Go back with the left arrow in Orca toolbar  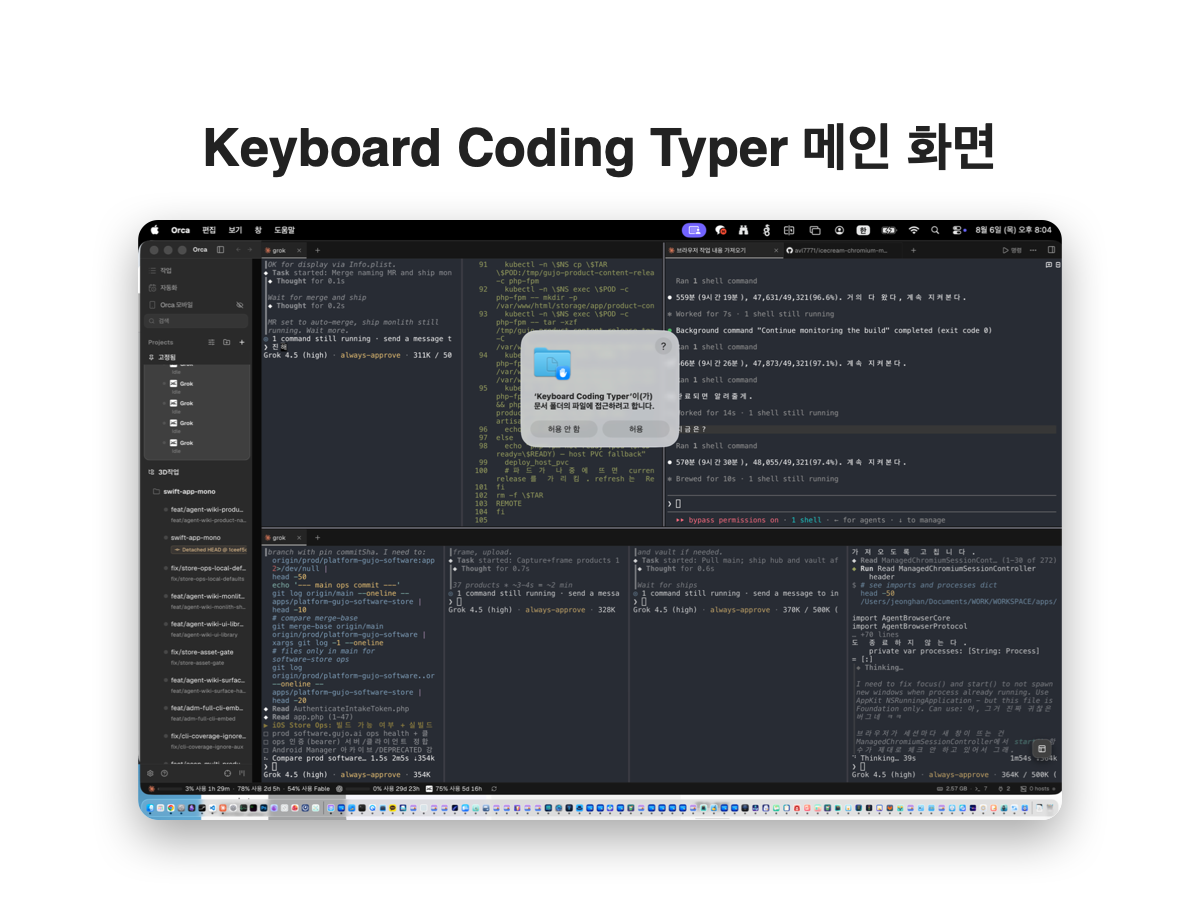[x=237, y=249]
